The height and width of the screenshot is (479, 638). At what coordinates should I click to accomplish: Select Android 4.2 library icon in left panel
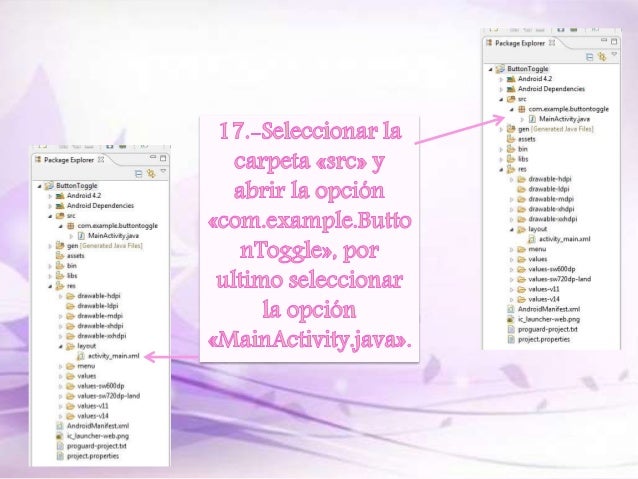point(60,196)
